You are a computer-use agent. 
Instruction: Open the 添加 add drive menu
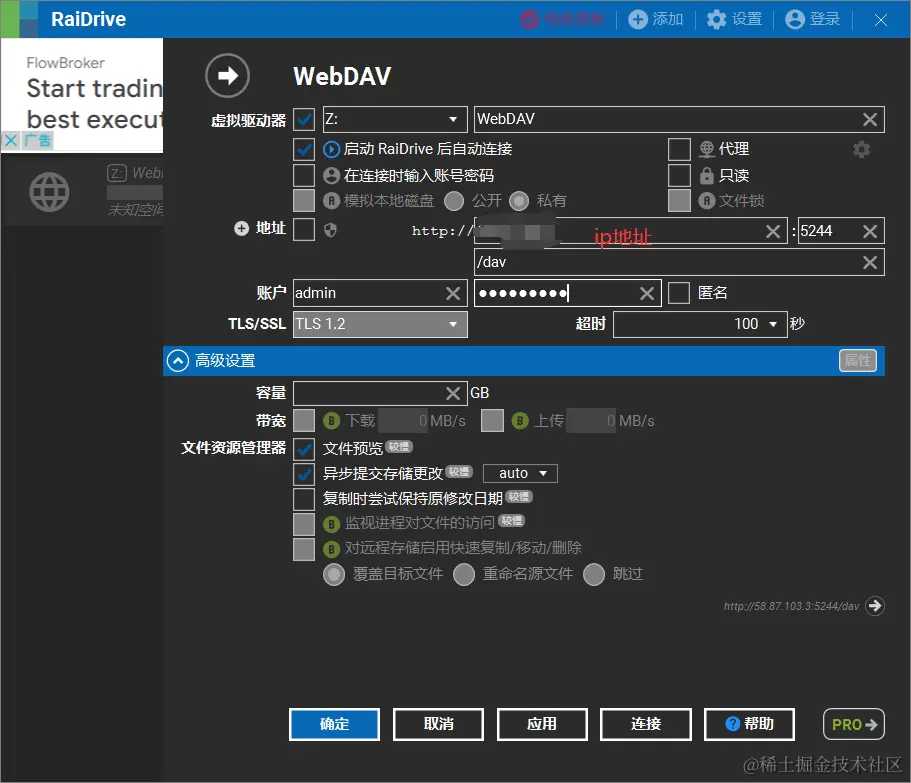[x=655, y=19]
